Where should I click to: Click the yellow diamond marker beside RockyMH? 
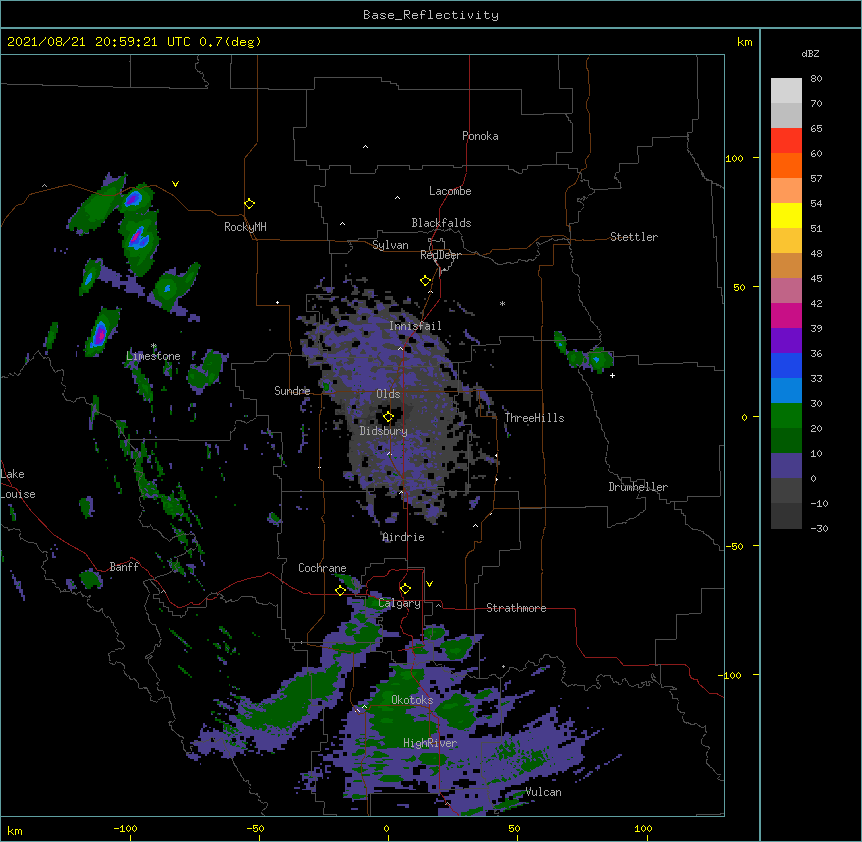coord(249,204)
